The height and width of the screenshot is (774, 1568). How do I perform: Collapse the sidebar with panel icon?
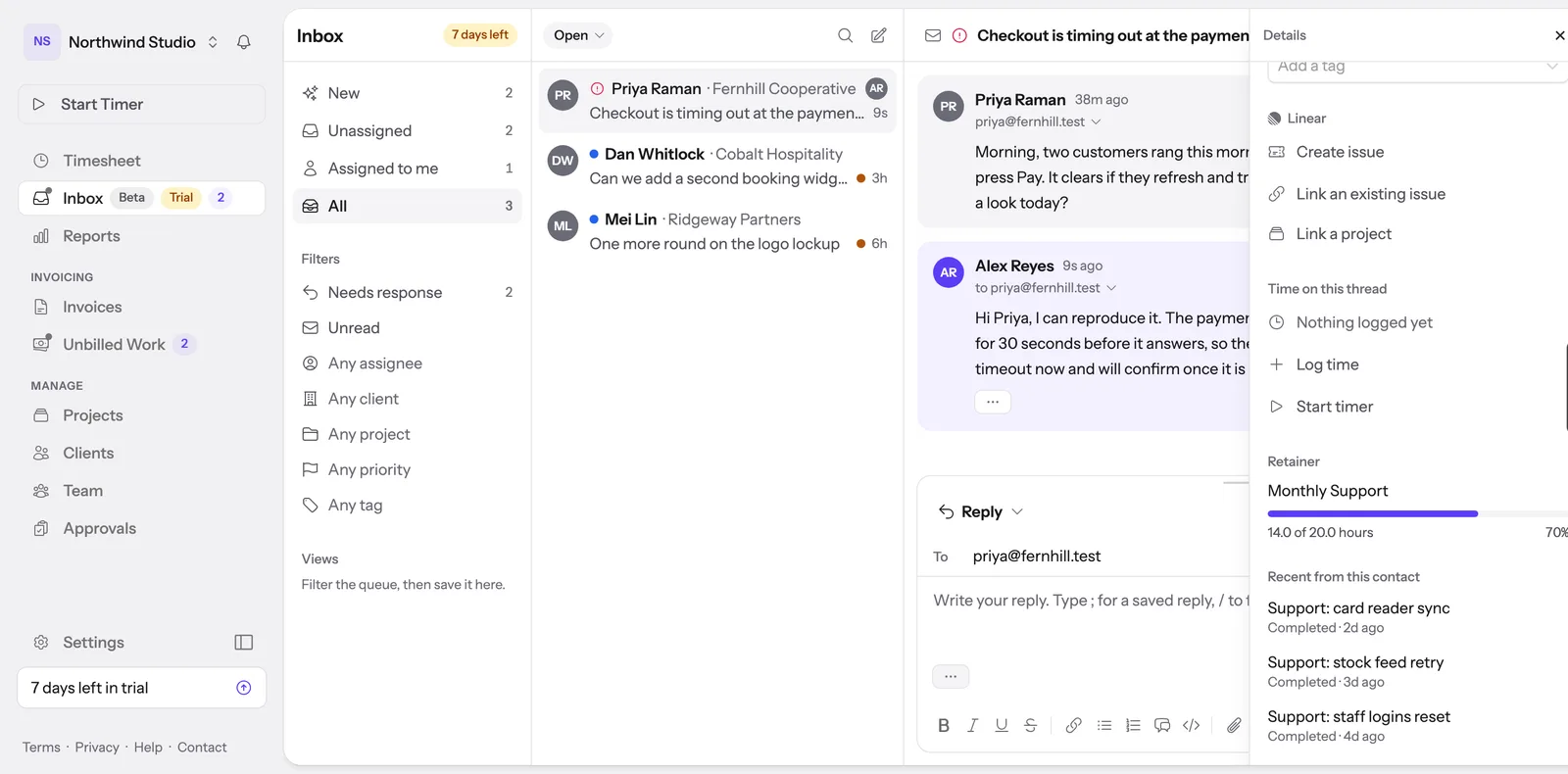(x=244, y=643)
